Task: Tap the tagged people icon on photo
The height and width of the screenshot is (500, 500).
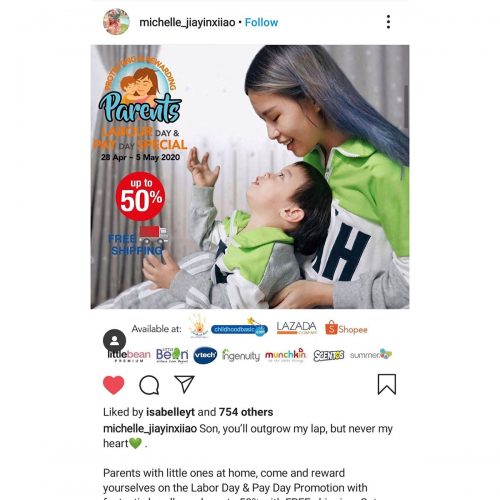Action: click(114, 341)
